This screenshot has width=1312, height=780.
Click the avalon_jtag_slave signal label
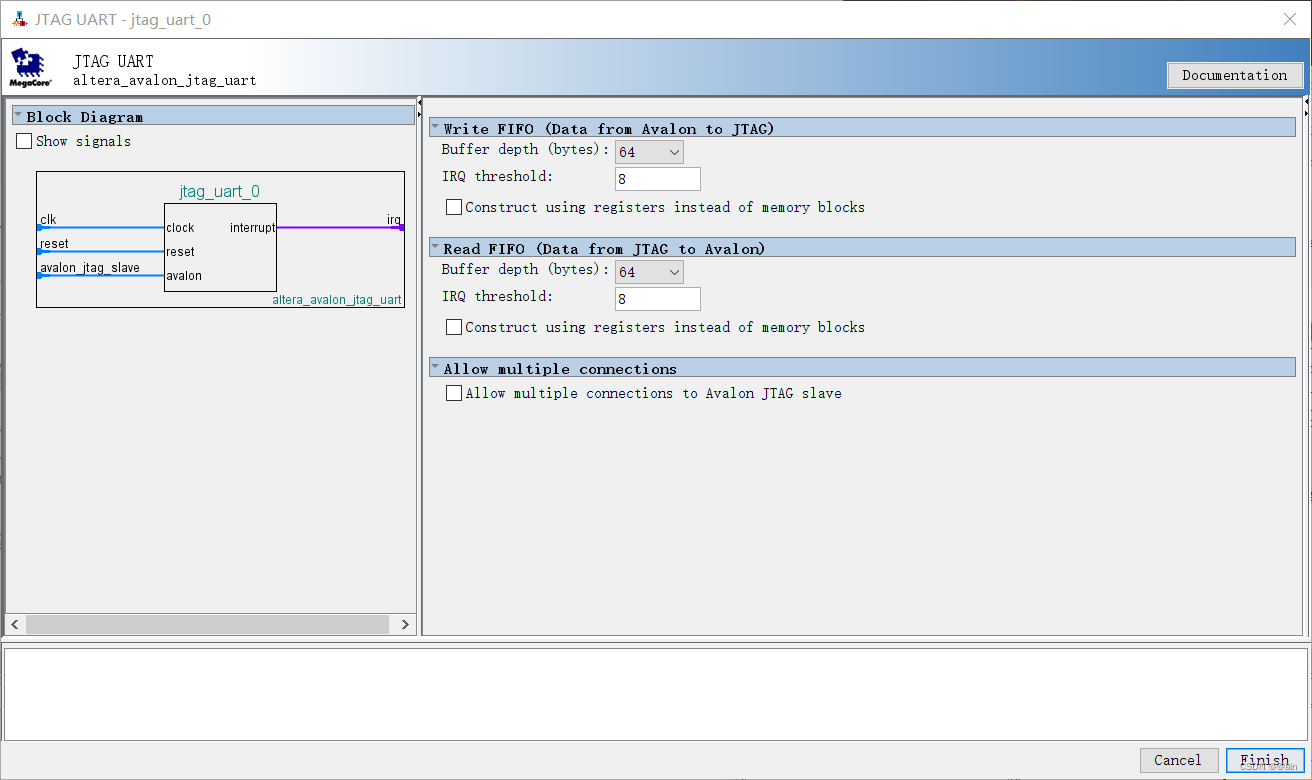[x=90, y=268]
